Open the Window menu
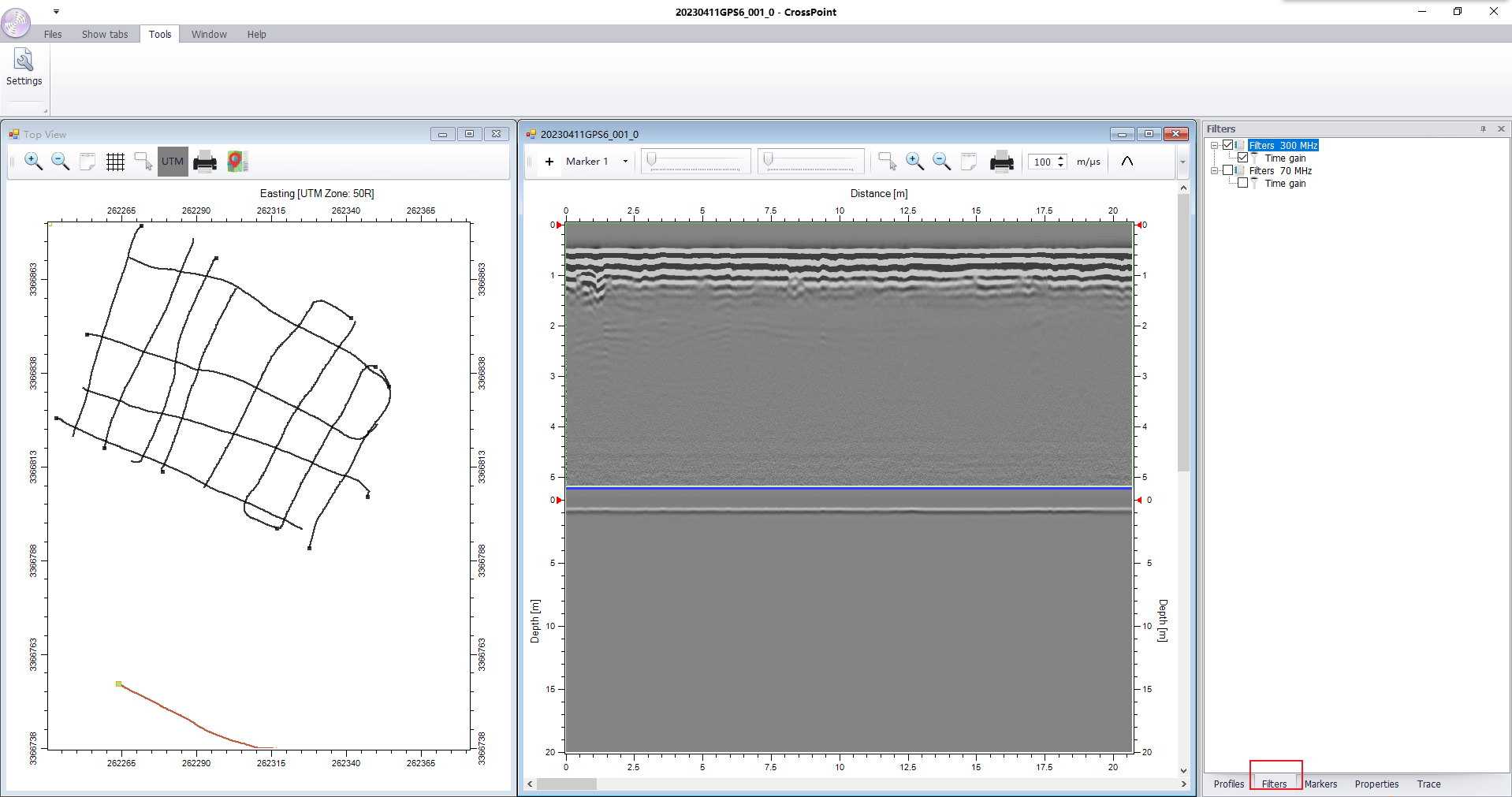This screenshot has width=1512, height=797. tap(209, 34)
